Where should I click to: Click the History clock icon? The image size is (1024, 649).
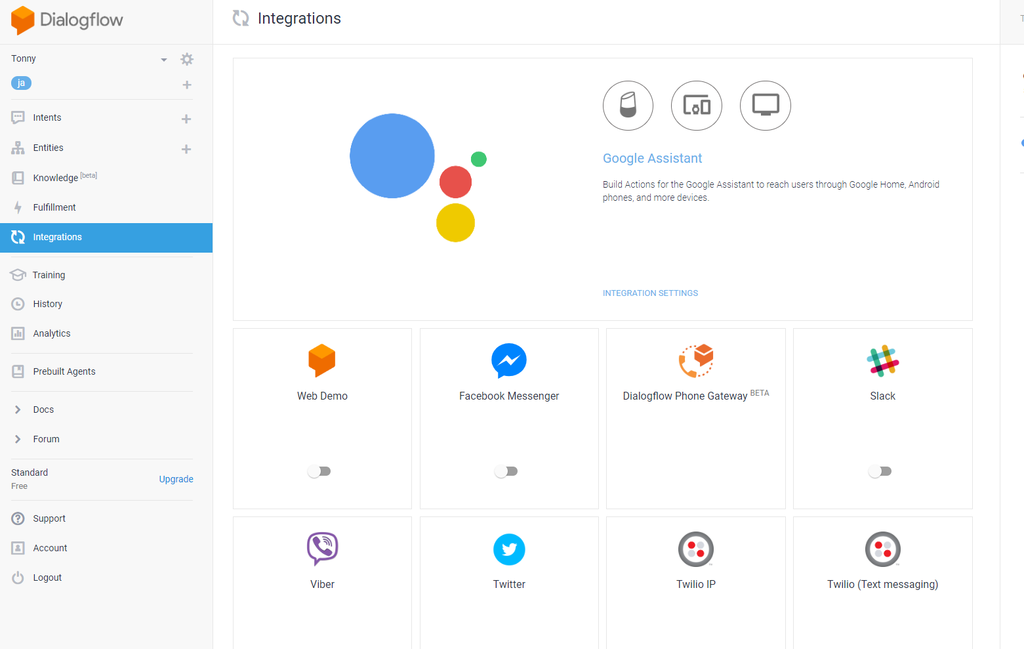tap(18, 304)
